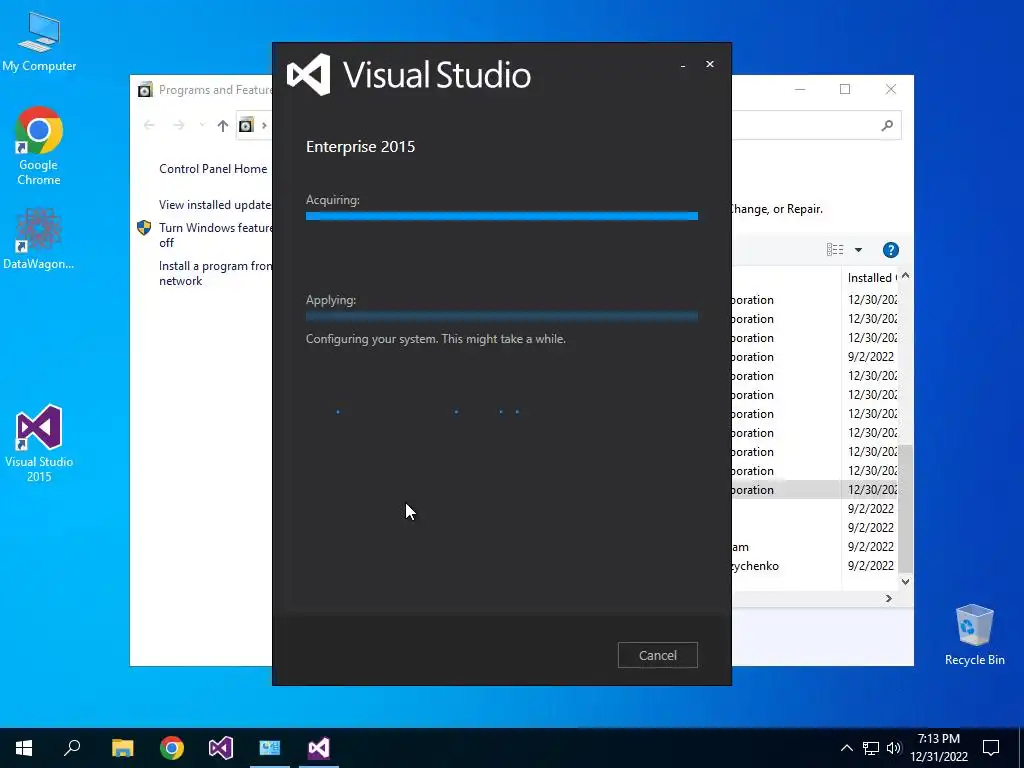Expand the address bar breadcrumb chevron

[x=264, y=125]
